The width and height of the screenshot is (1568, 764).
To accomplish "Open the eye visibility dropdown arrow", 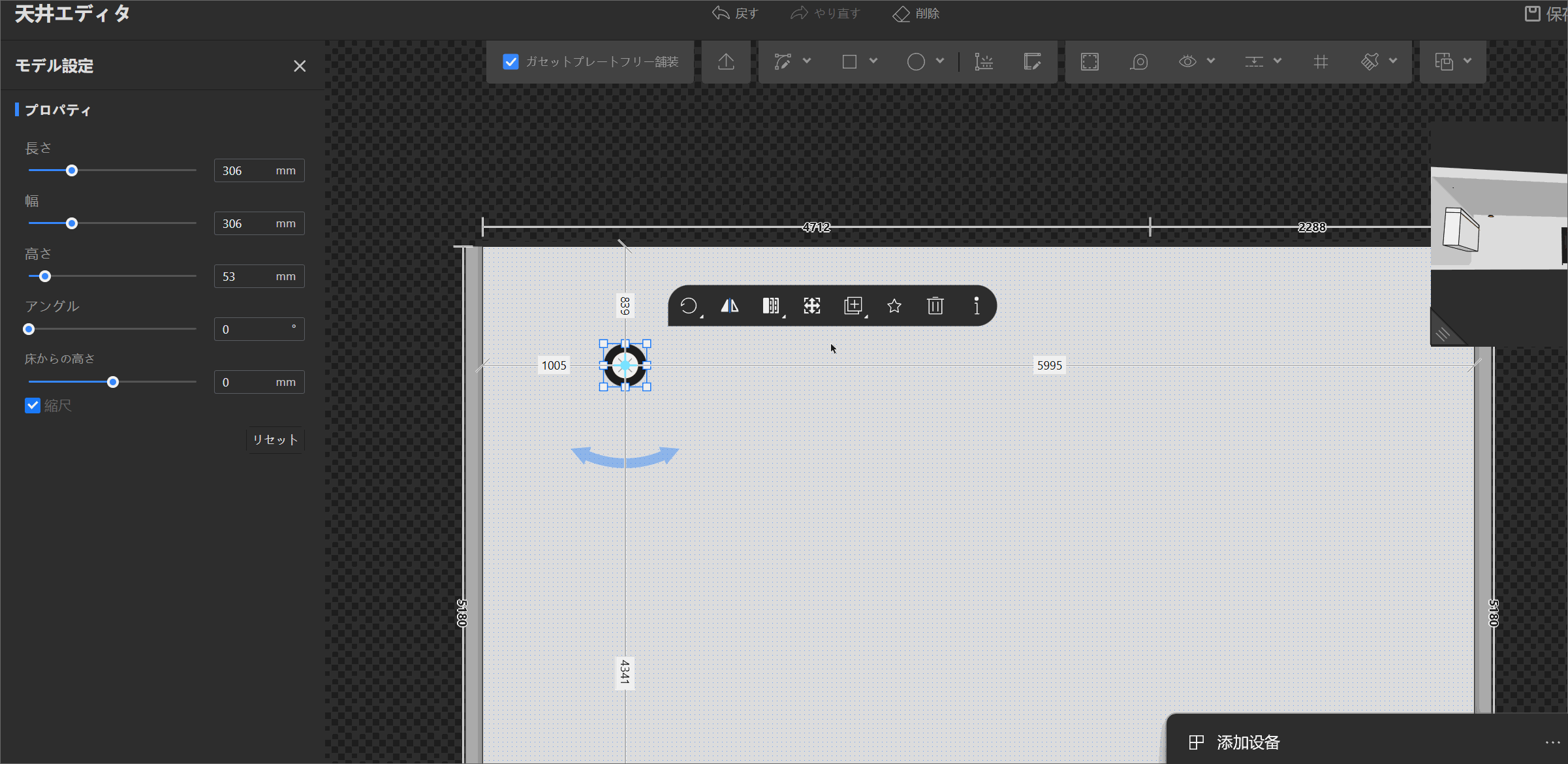I will tap(1211, 61).
